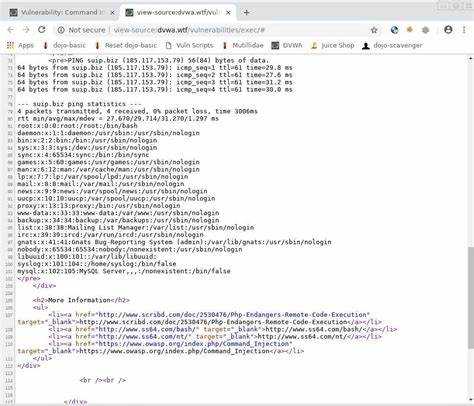Select the view-source:dvwa.wtf tab
Screen dimensions: 474x406
[178, 12]
